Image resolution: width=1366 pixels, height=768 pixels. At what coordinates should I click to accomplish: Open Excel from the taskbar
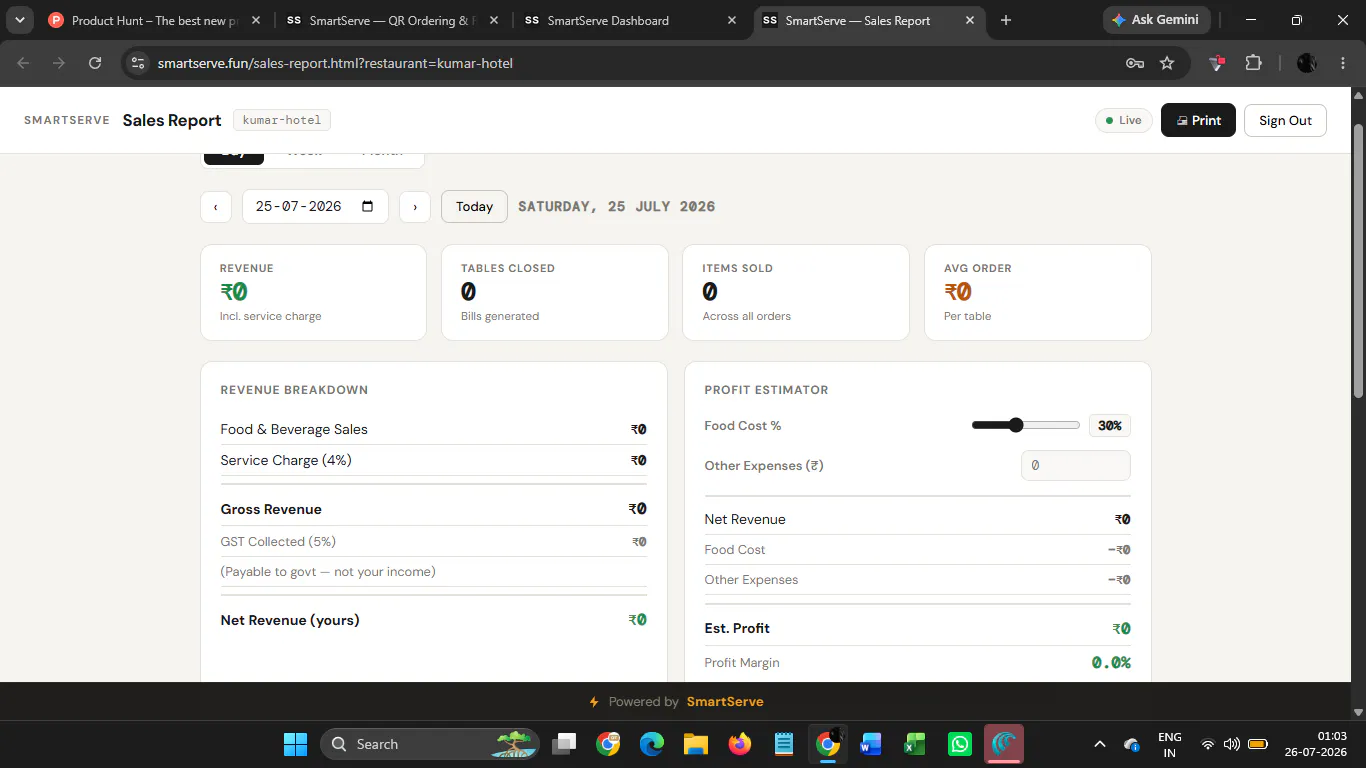click(914, 744)
